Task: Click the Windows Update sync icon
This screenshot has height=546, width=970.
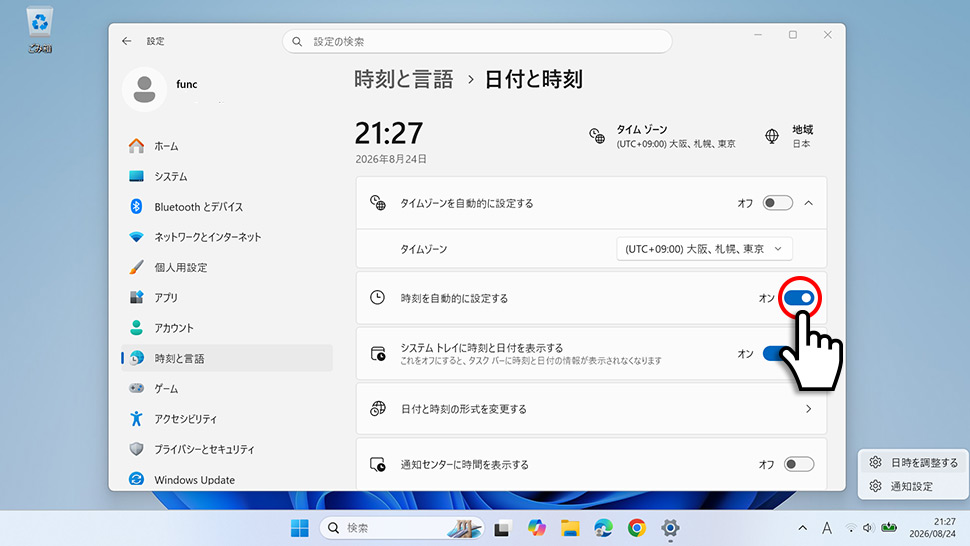Action: point(136,479)
